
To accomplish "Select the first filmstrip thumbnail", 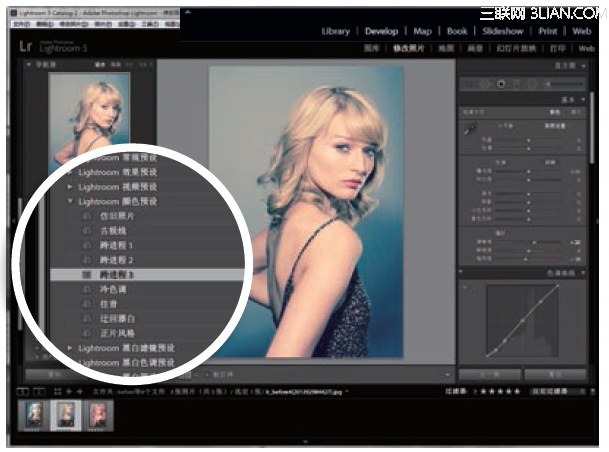I will [x=34, y=415].
